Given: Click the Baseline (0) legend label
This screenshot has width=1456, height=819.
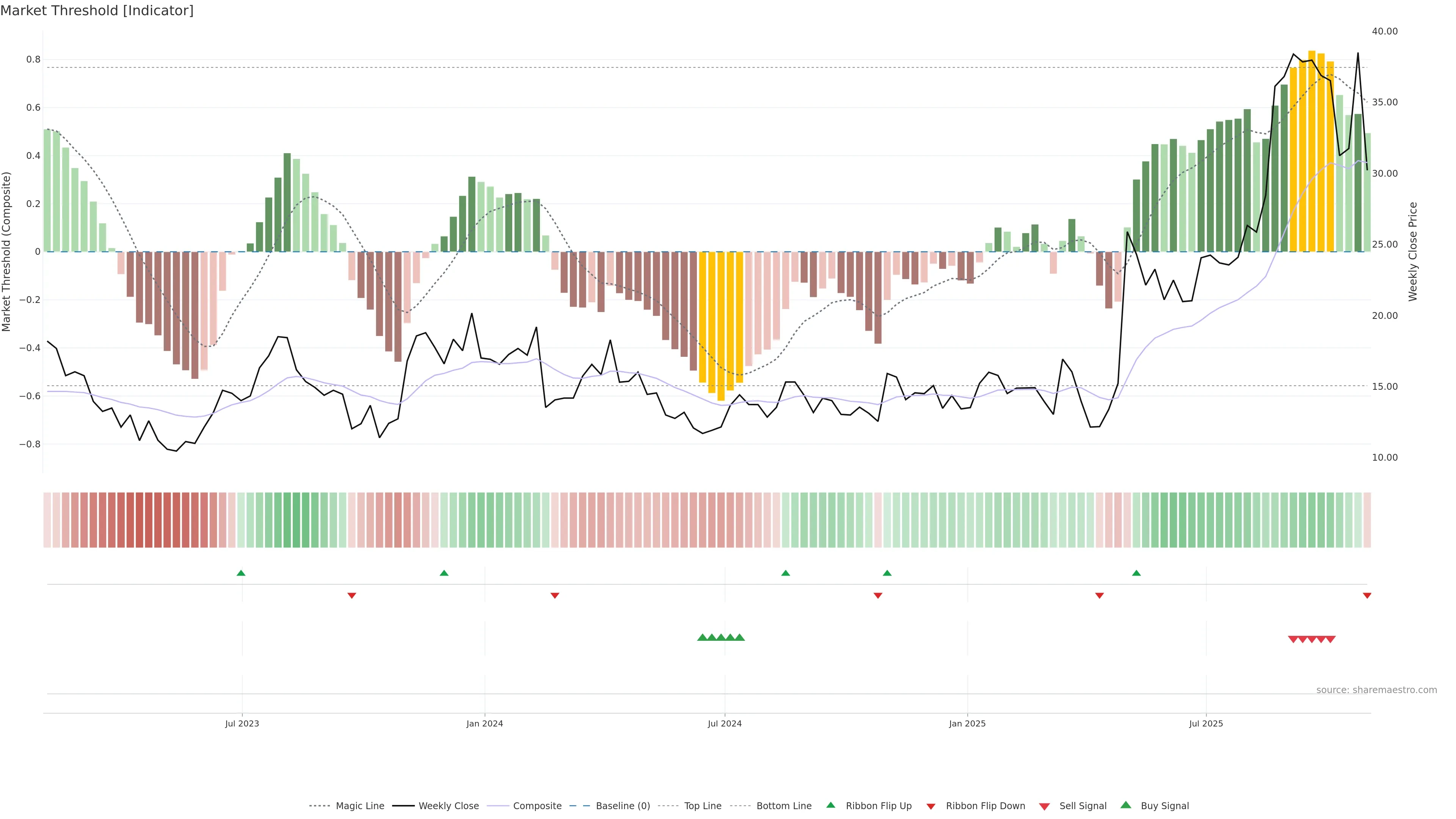Looking at the screenshot, I should (x=623, y=806).
